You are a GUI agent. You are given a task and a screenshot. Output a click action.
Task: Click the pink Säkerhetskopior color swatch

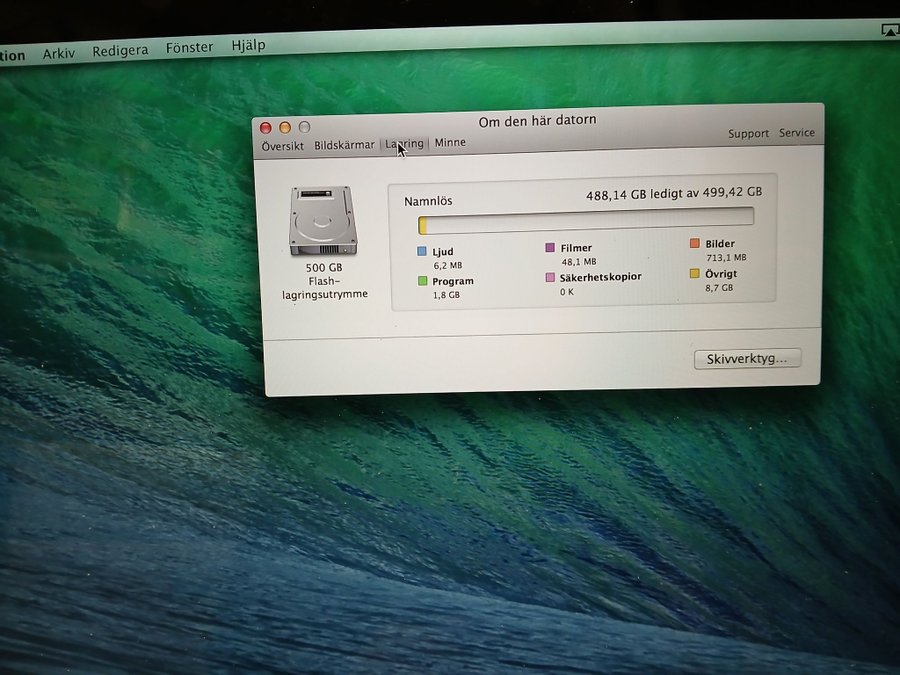[550, 277]
